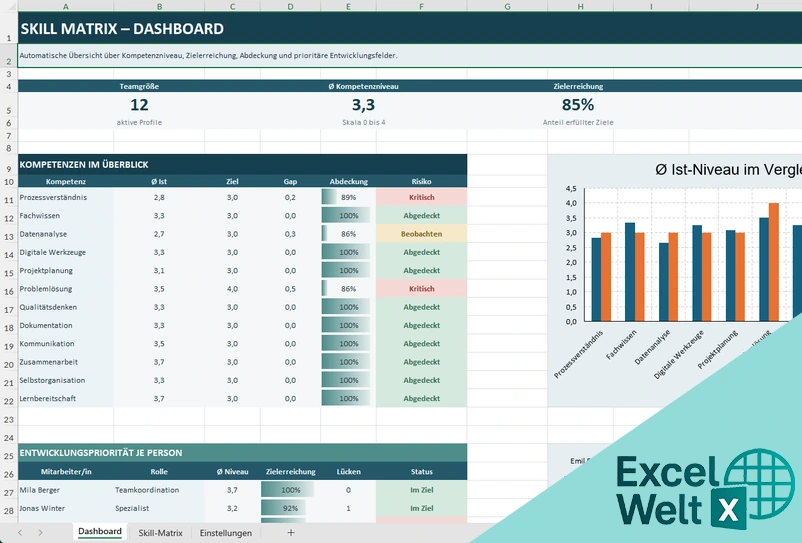This screenshot has height=543, width=802.
Task: Click 'Anteil erfüllter Ziele' caption
Action: click(x=578, y=123)
